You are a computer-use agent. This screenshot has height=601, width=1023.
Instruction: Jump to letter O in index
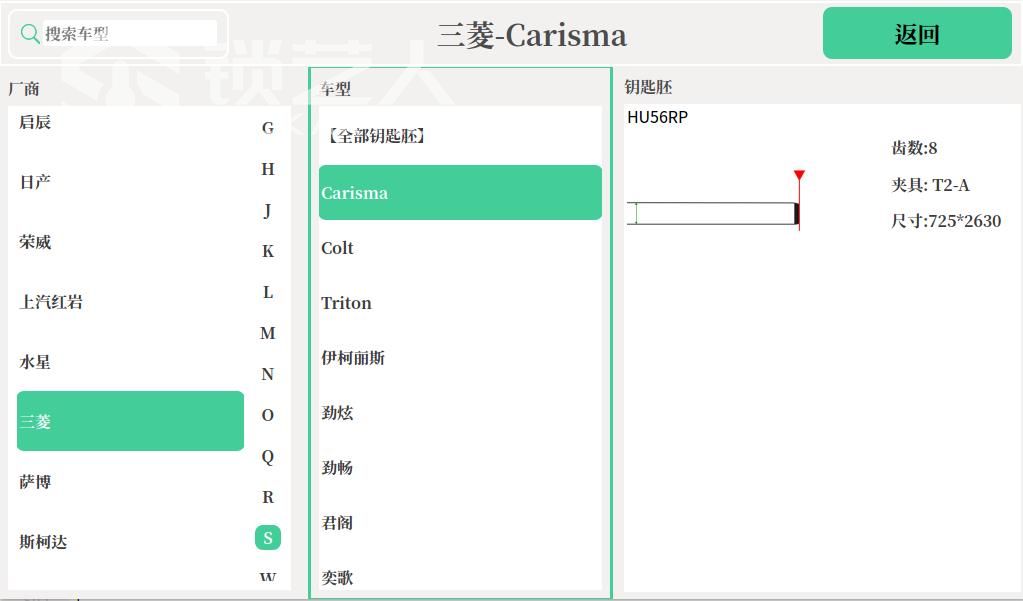coord(267,415)
